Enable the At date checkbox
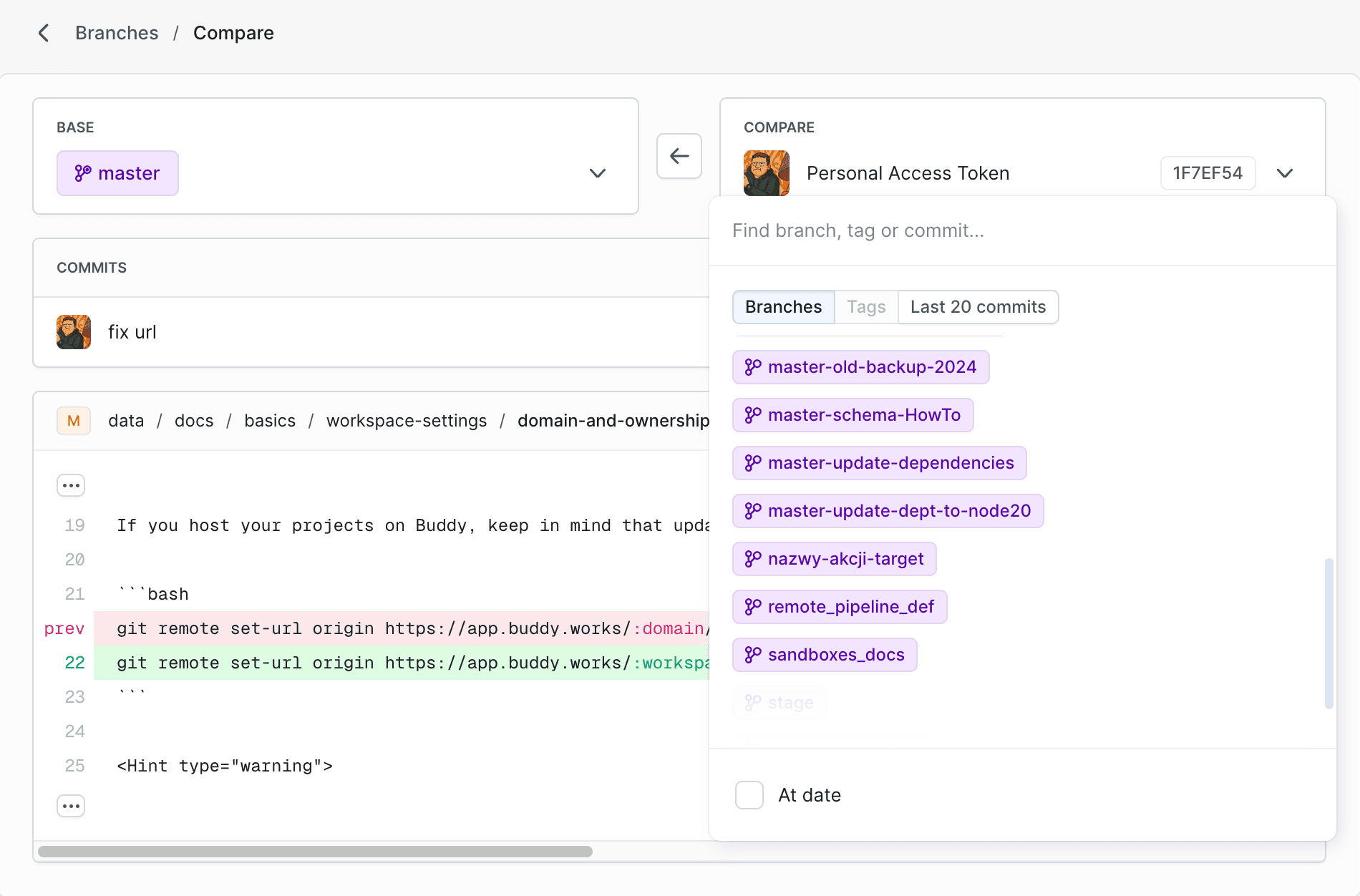 [749, 795]
